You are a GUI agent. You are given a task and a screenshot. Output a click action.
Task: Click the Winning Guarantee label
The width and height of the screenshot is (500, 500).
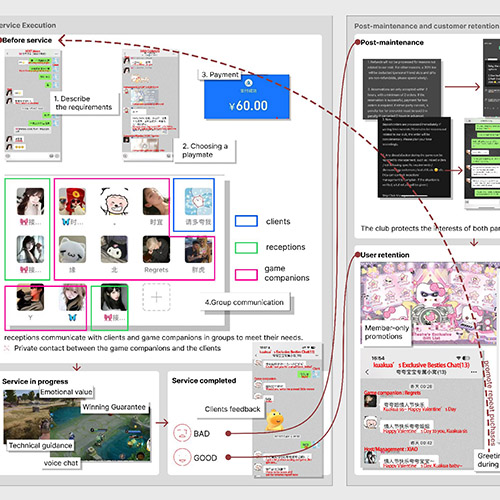114,407
